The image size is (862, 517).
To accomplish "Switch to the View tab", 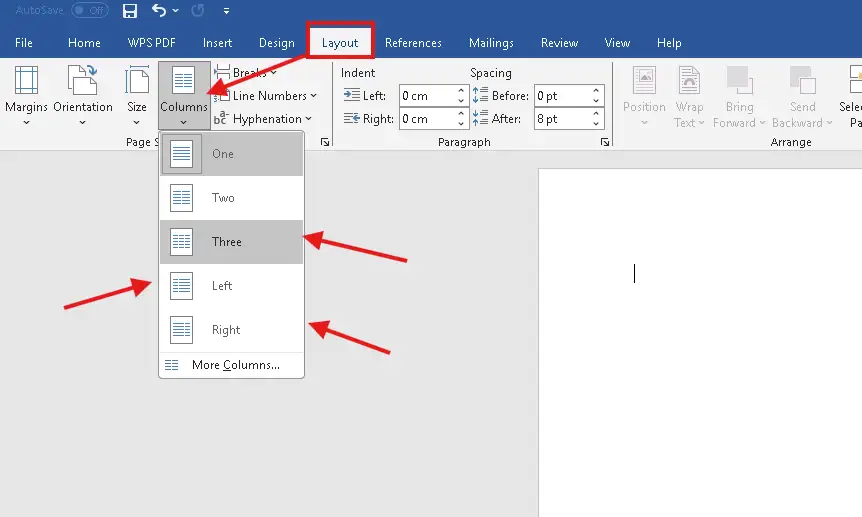I will tap(617, 43).
